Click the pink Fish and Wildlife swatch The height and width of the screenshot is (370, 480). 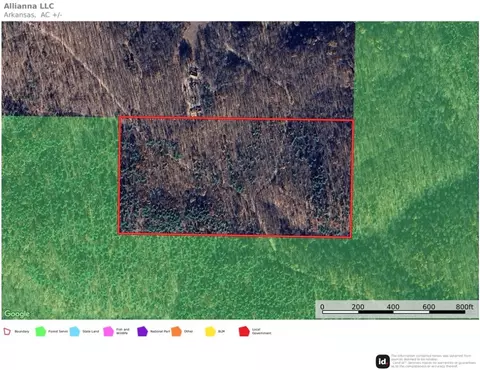(x=108, y=331)
